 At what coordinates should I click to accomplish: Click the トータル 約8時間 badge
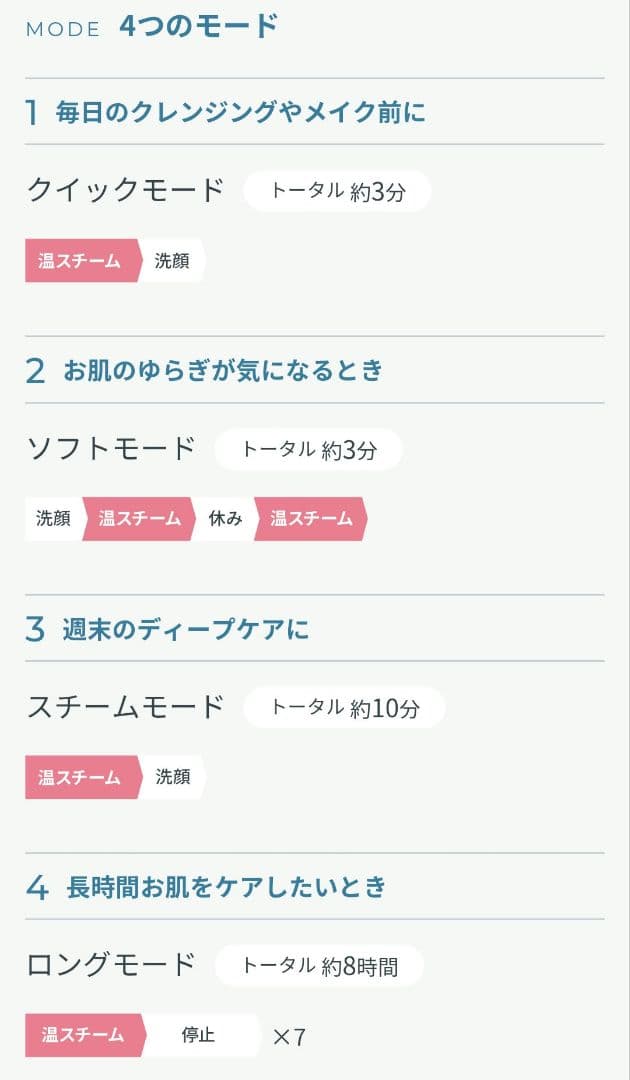(x=320, y=966)
